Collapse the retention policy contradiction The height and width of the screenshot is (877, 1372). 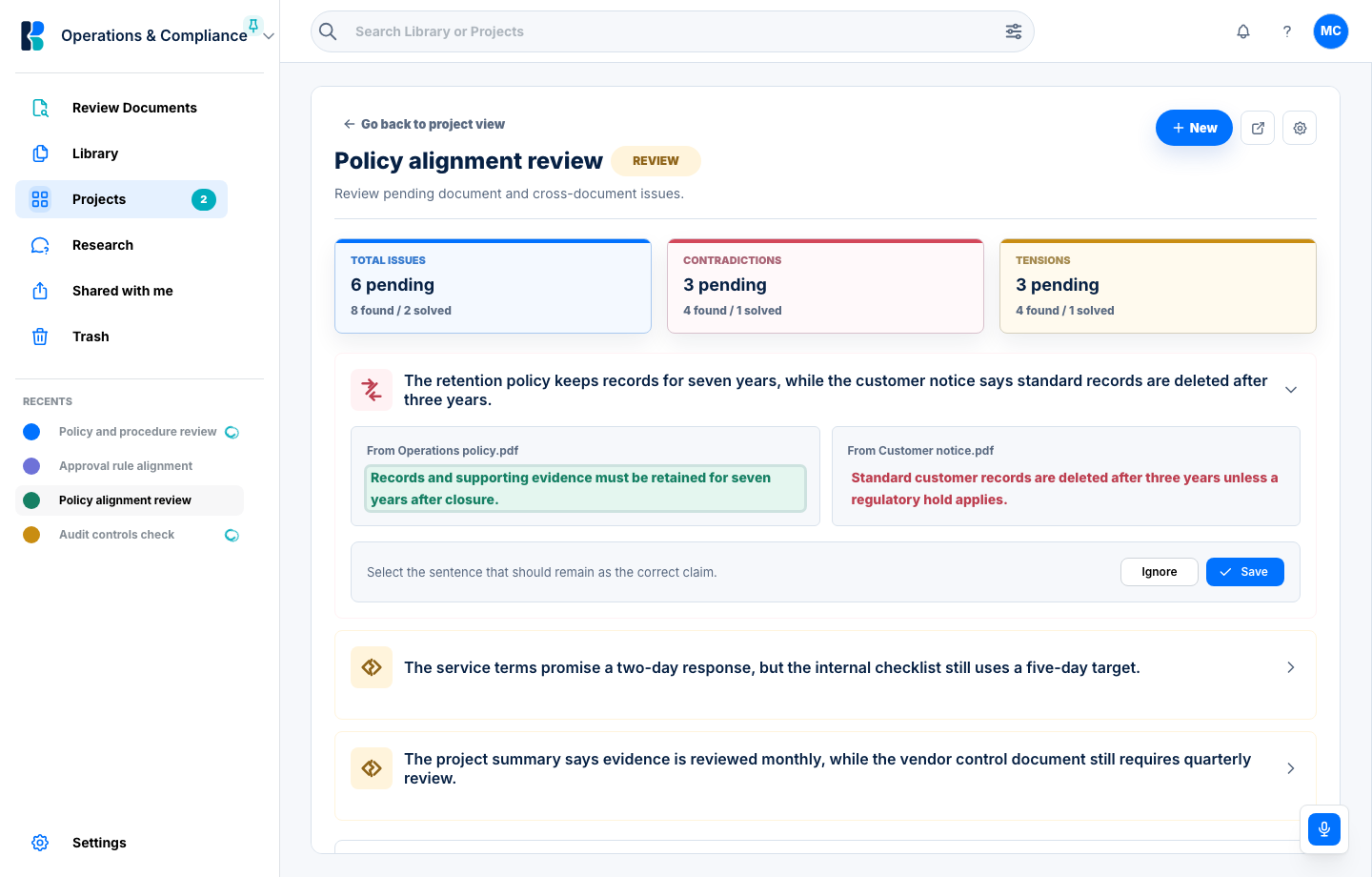pos(1291,390)
